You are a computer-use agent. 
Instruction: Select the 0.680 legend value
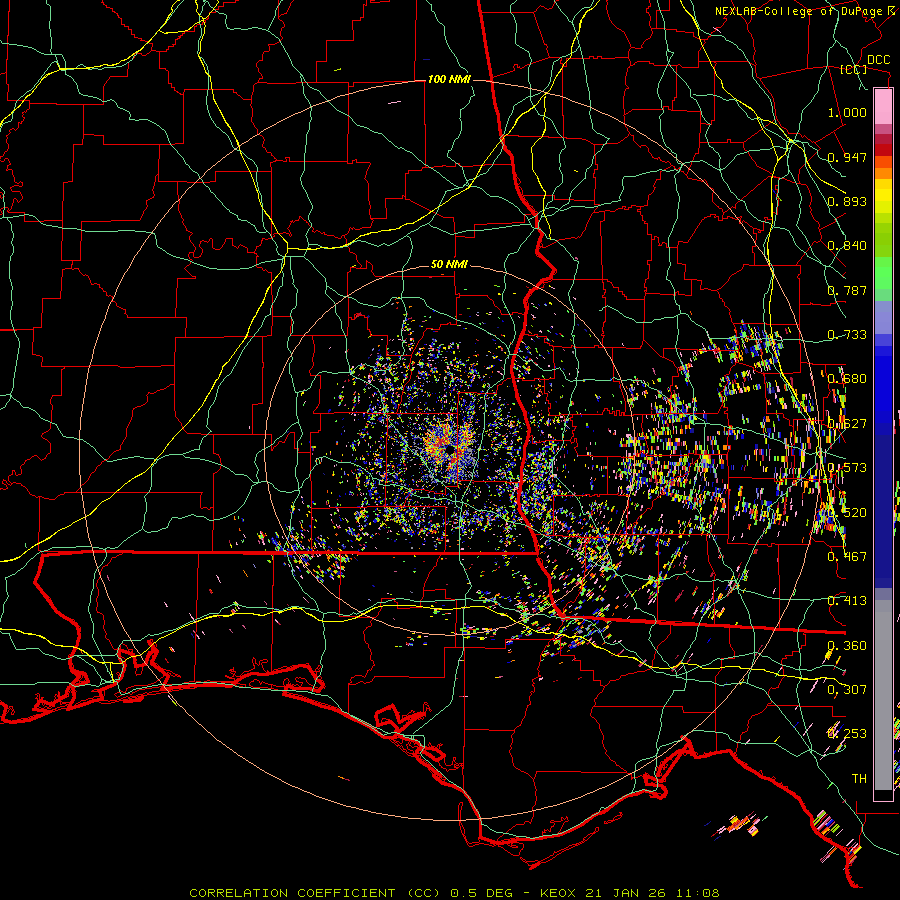(x=847, y=379)
